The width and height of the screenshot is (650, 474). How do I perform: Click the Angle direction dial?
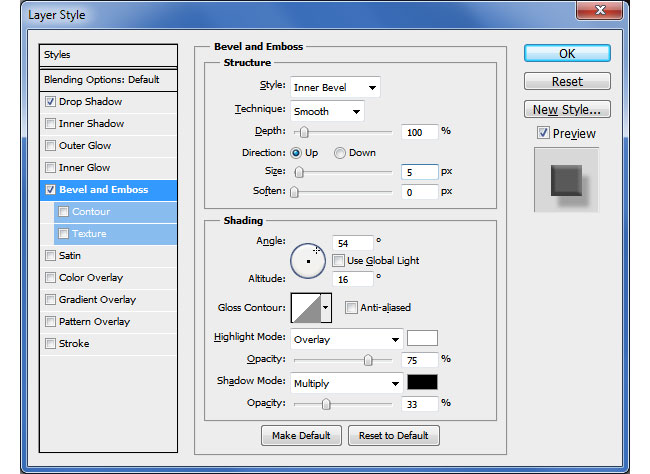pyautogui.click(x=308, y=259)
